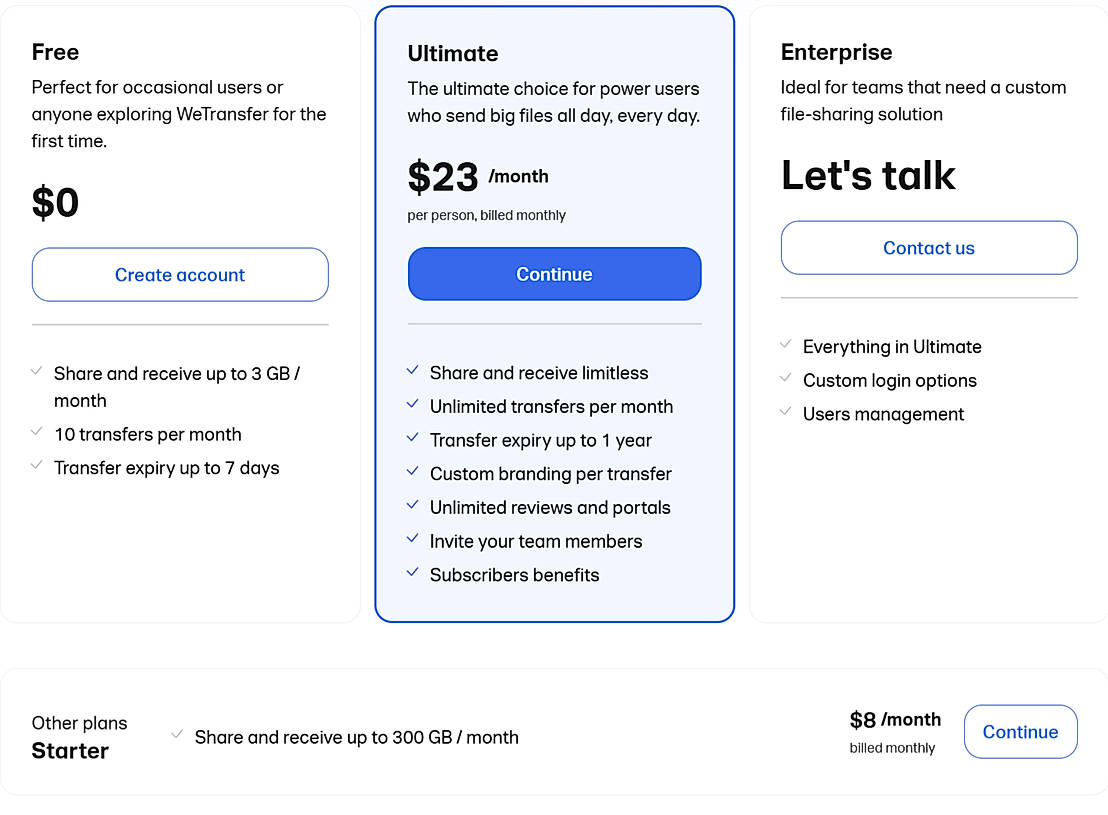This screenshot has height=815, width=1108.
Task: Click Transfer expiry up to 1 year text
Action: 540,440
